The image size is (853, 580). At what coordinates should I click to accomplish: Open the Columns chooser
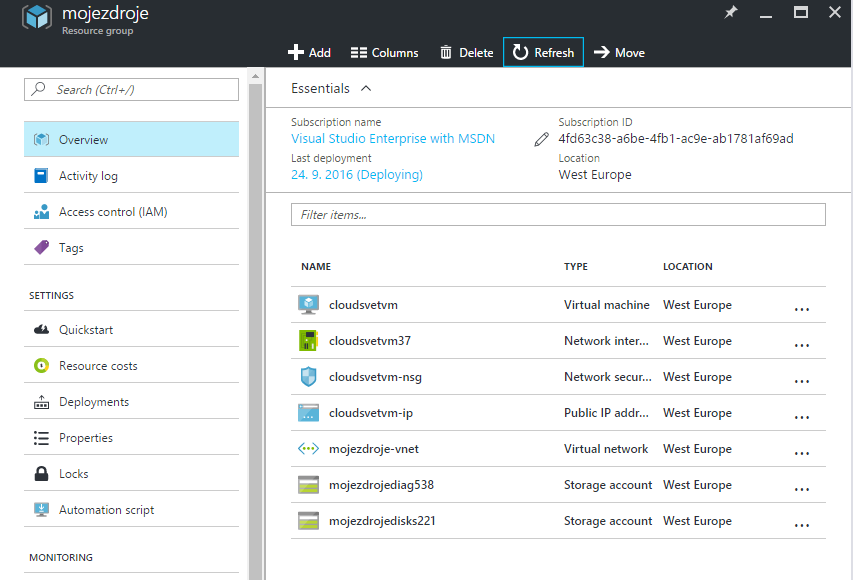[x=384, y=52]
